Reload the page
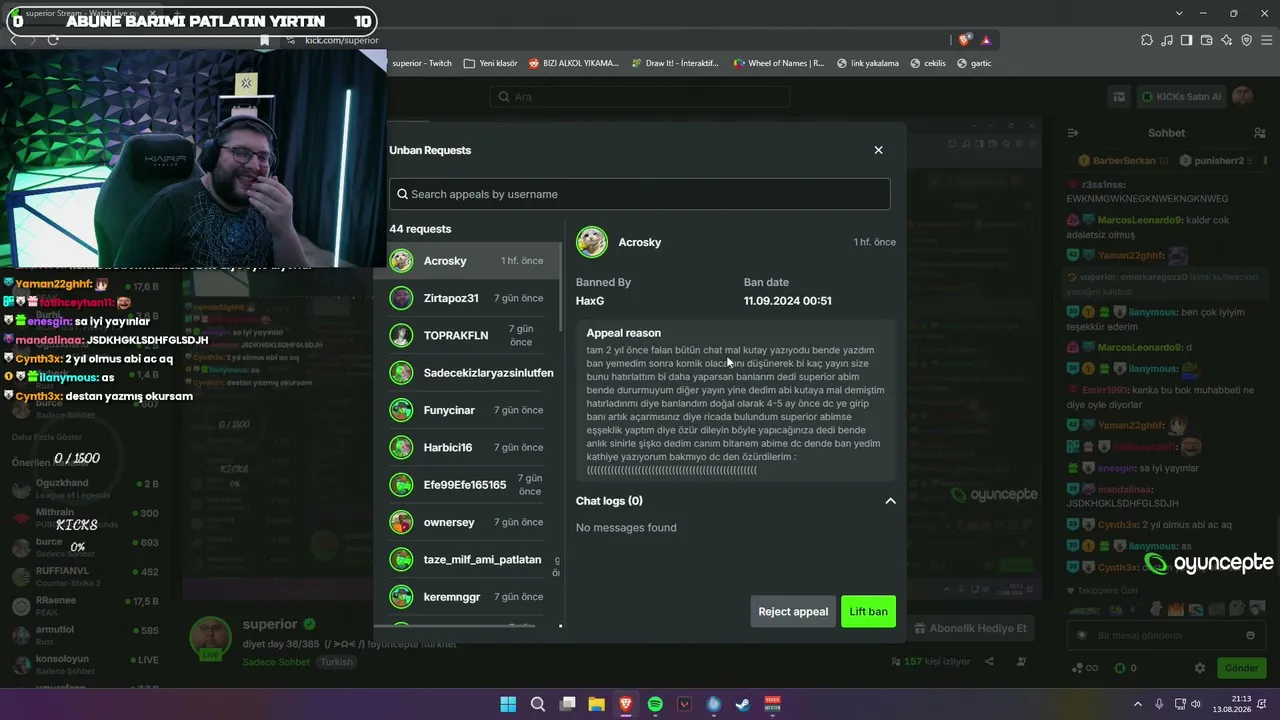The height and width of the screenshot is (720, 1280). (53, 40)
